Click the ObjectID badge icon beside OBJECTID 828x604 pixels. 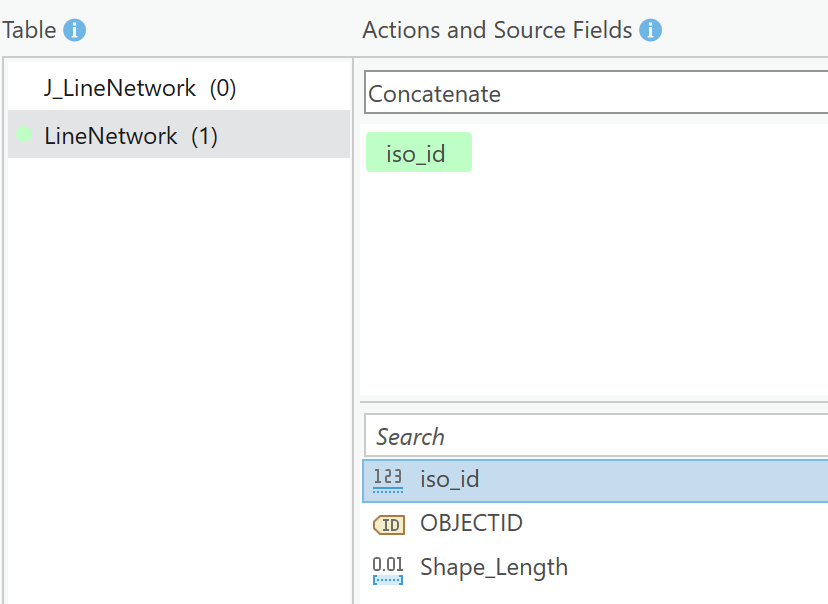click(388, 523)
